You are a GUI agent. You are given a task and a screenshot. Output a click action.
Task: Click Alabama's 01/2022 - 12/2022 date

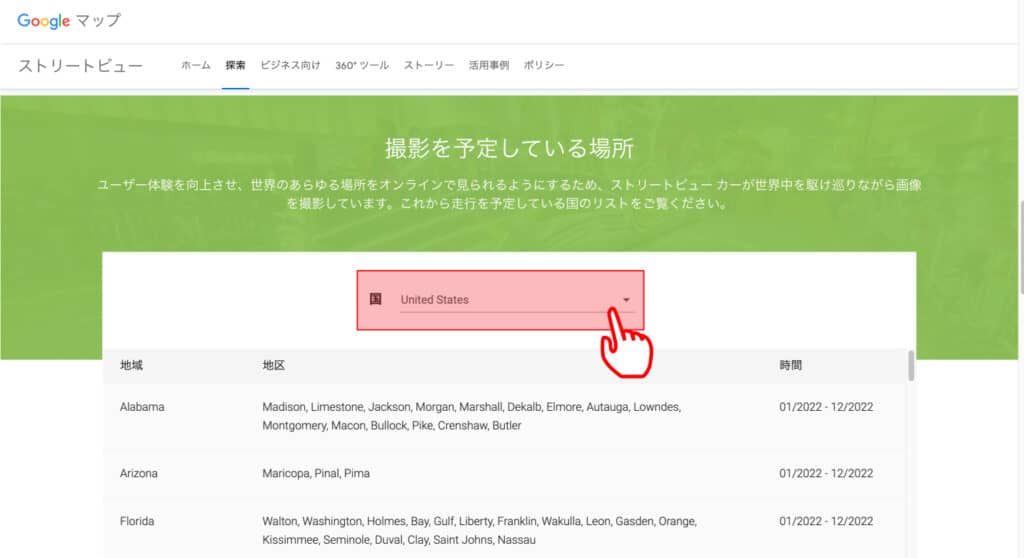click(826, 407)
